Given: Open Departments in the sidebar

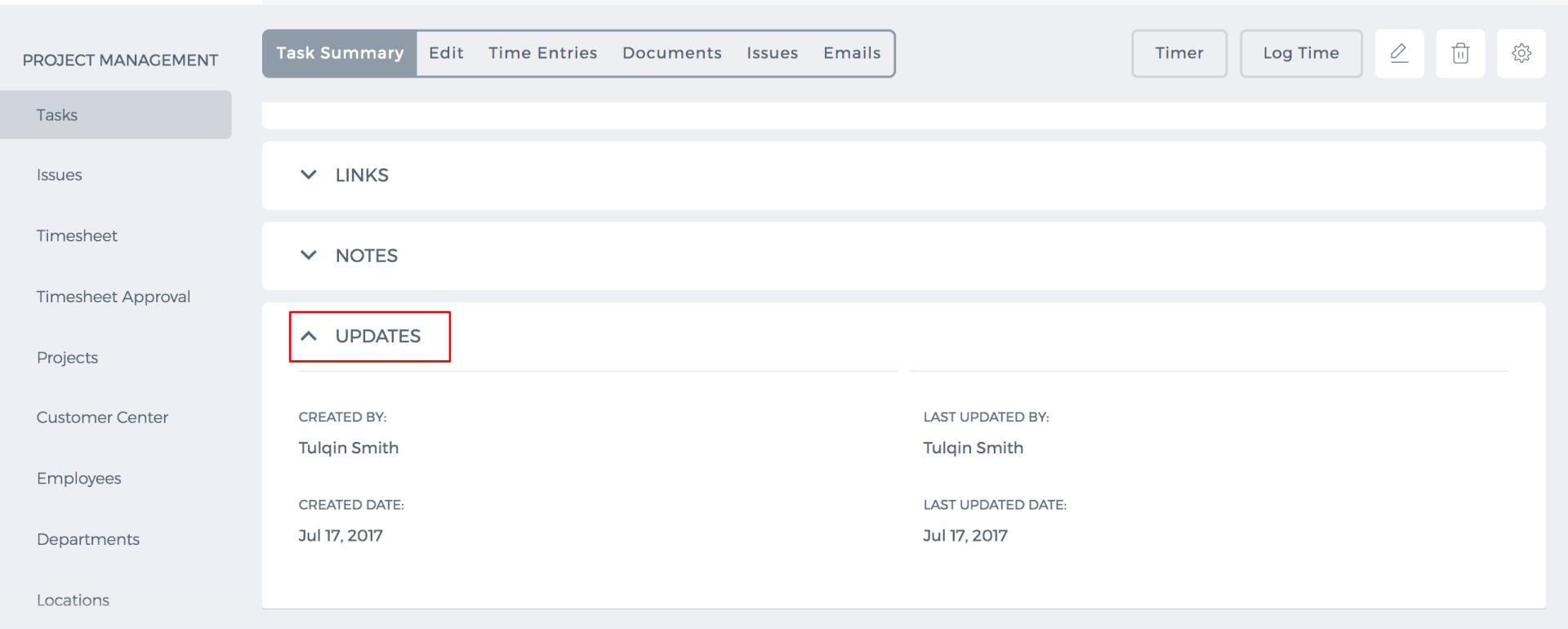Looking at the screenshot, I should pyautogui.click(x=88, y=539).
